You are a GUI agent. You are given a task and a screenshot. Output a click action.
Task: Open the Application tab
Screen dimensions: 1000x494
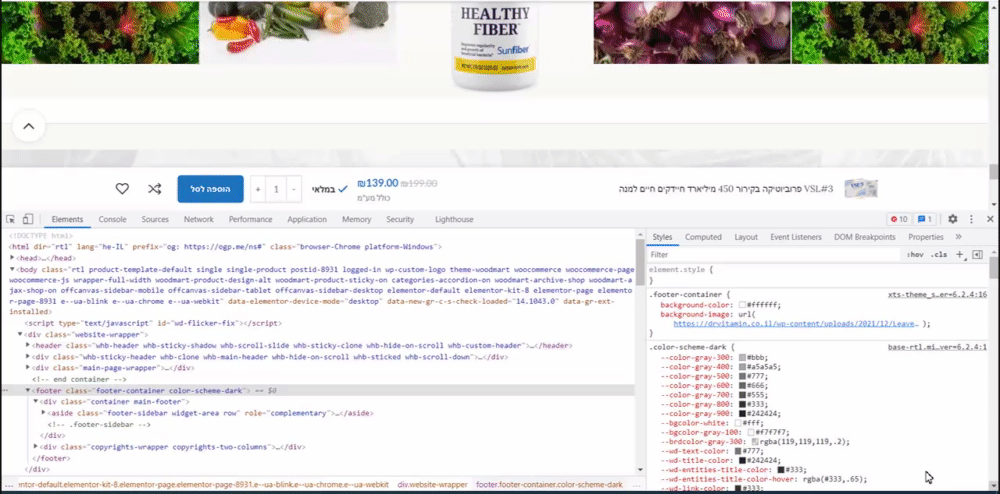(307, 219)
